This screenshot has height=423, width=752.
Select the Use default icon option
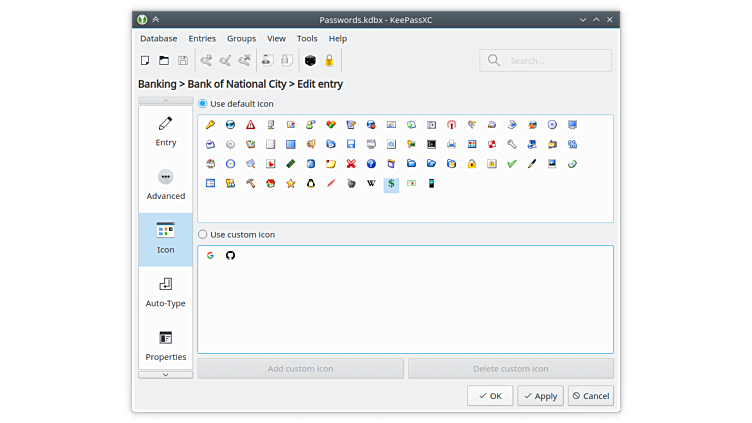pyautogui.click(x=204, y=104)
